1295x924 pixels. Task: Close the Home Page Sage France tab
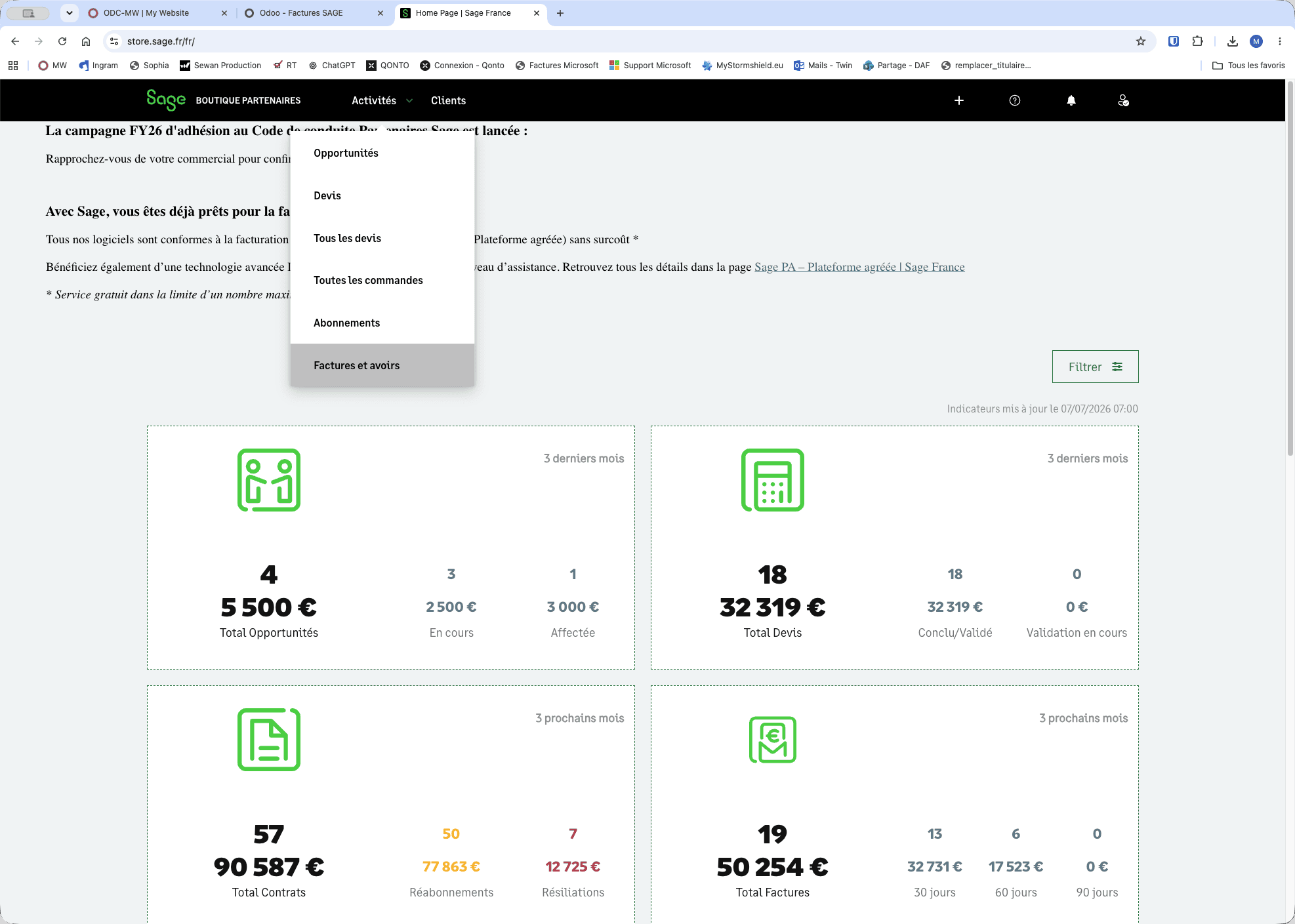[537, 13]
